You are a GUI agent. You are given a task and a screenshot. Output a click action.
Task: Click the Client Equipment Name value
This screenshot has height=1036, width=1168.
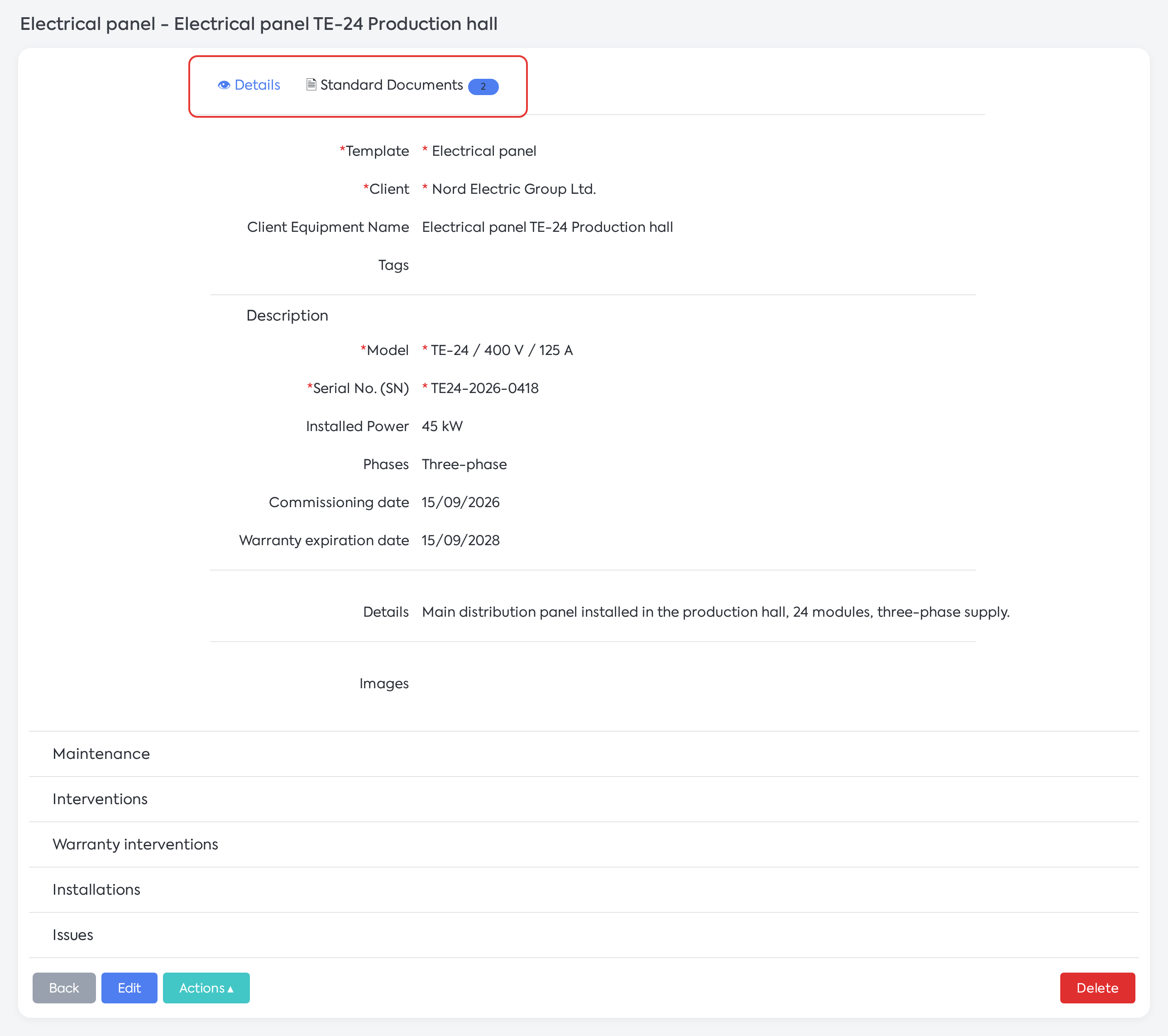pyautogui.click(x=547, y=227)
